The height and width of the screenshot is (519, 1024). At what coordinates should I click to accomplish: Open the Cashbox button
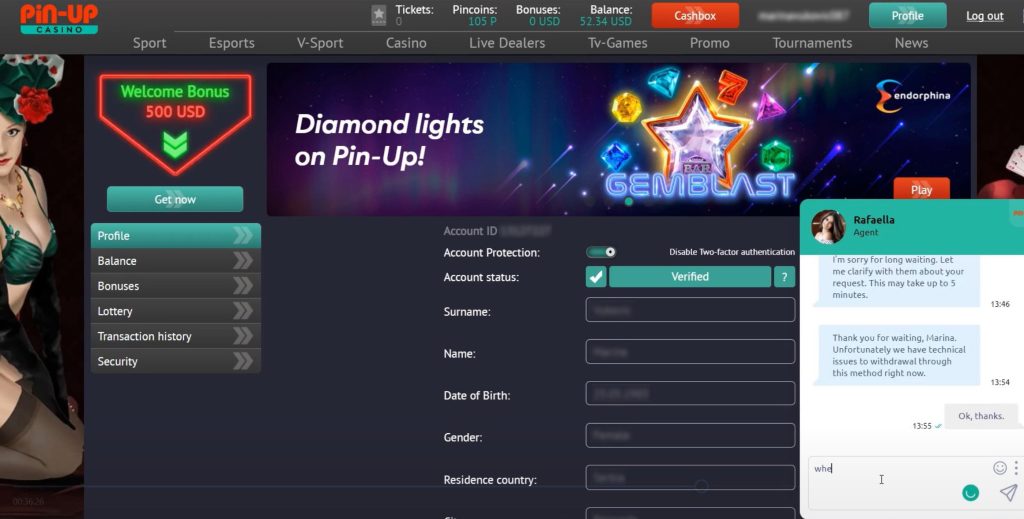695,16
